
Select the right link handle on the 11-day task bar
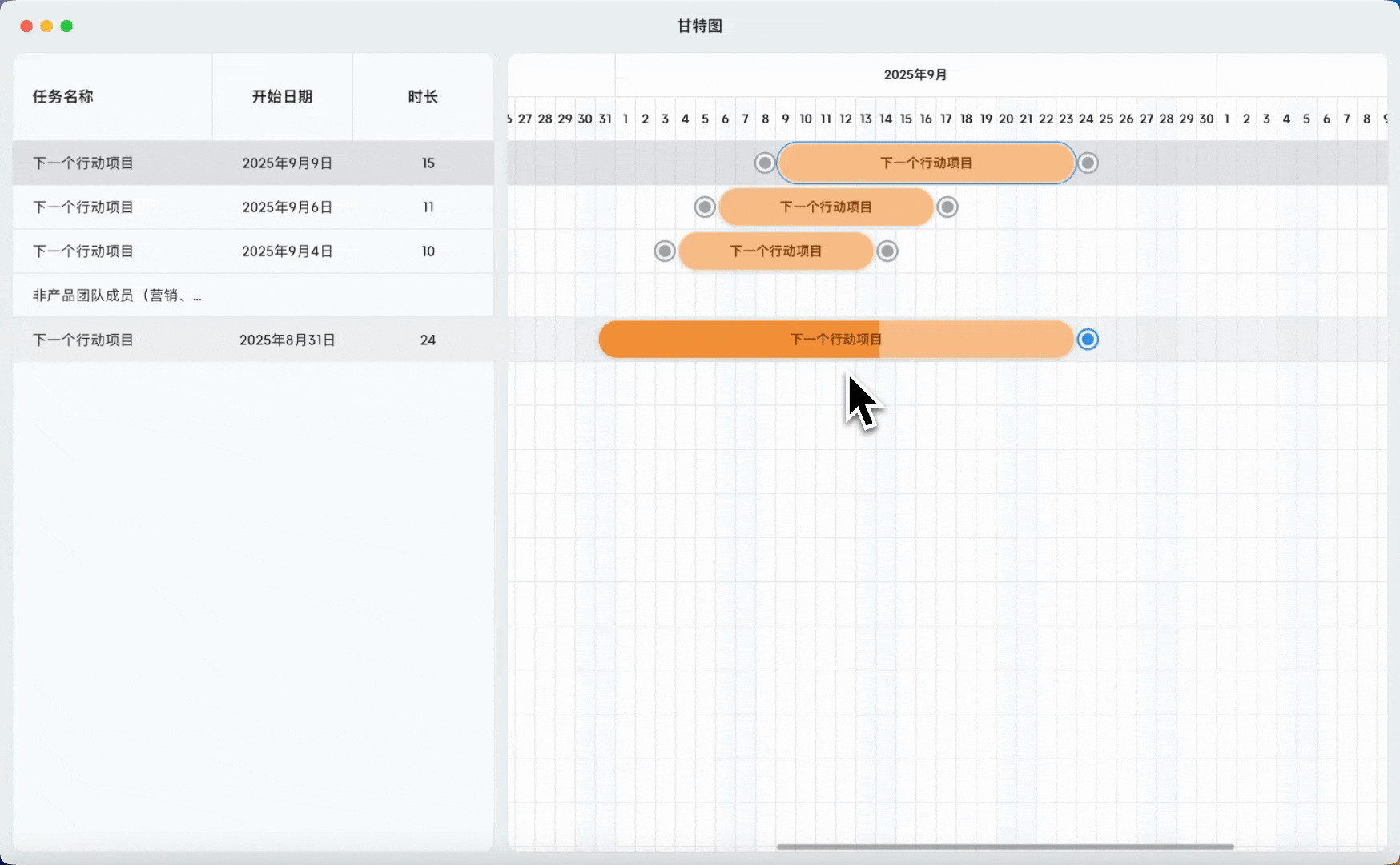point(947,207)
